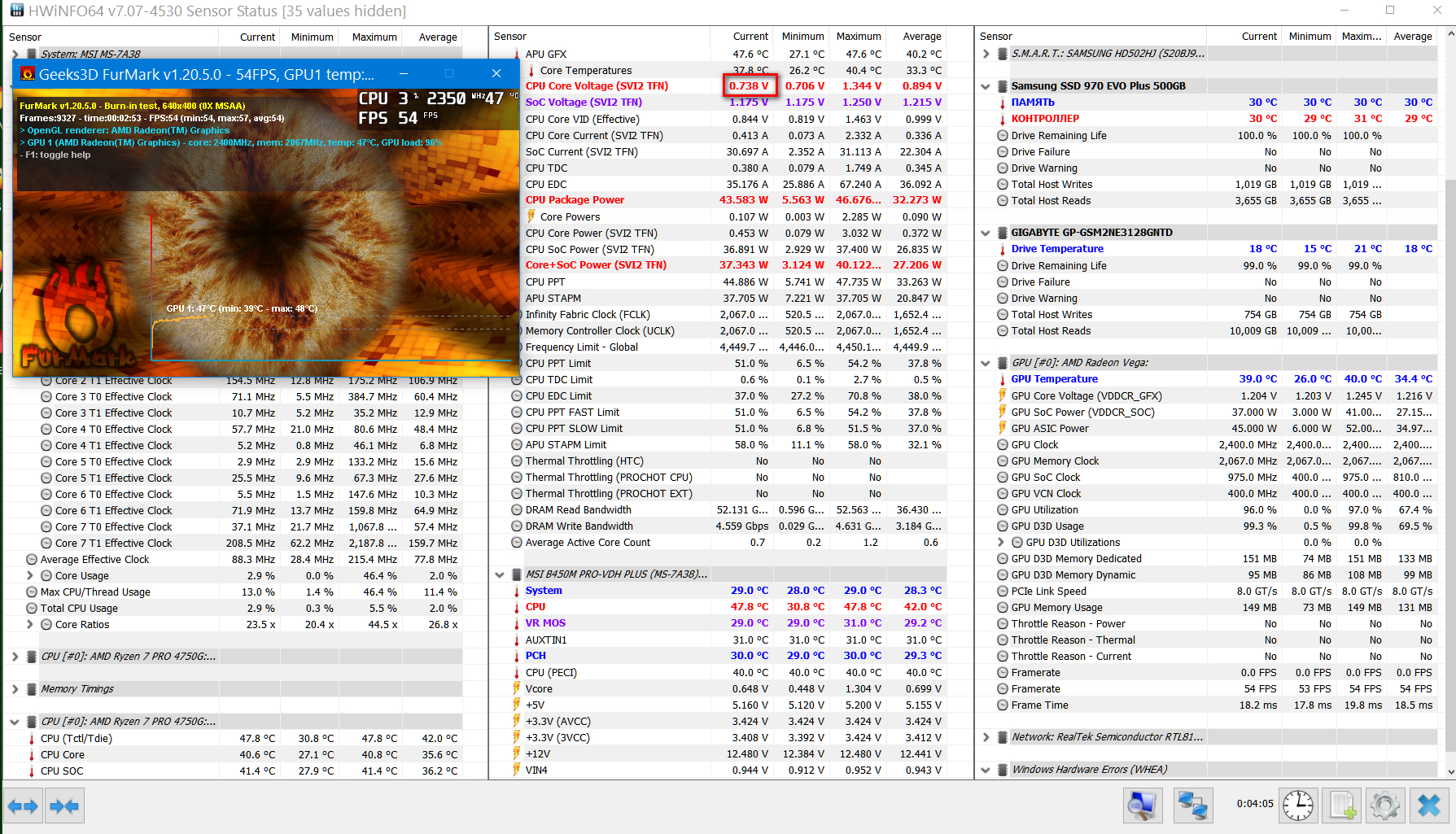
Task: Click lightning icon beside +12V
Action: [x=517, y=753]
